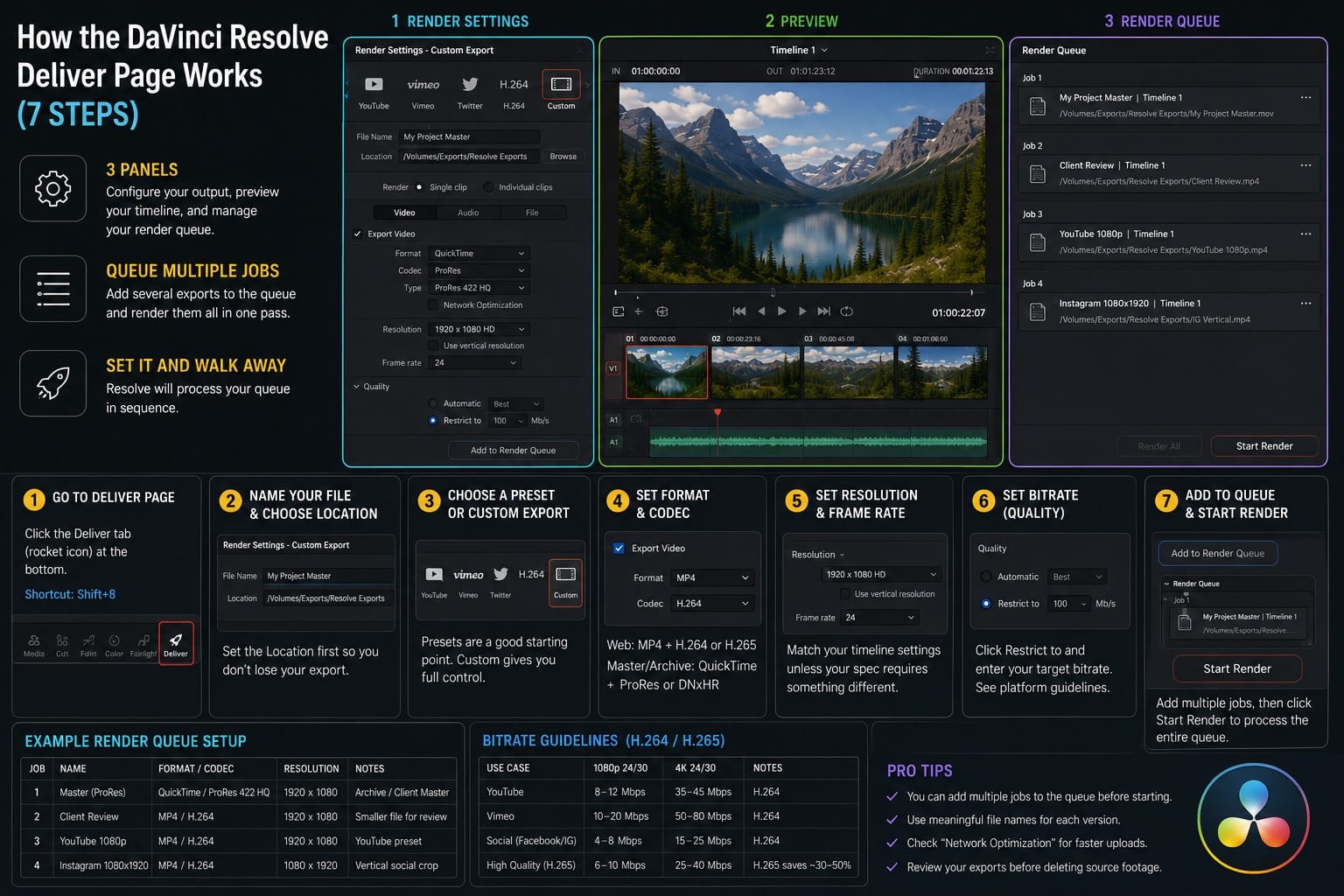Switch to the Video tab in Render Settings

(x=404, y=213)
